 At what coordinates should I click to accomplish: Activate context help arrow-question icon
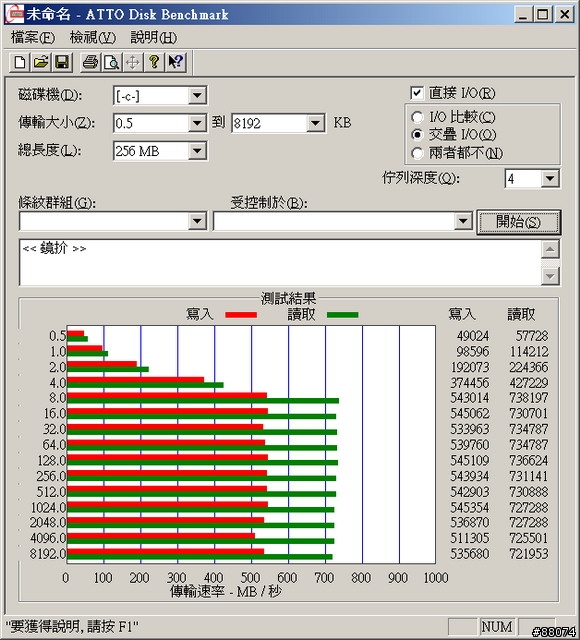[176, 62]
